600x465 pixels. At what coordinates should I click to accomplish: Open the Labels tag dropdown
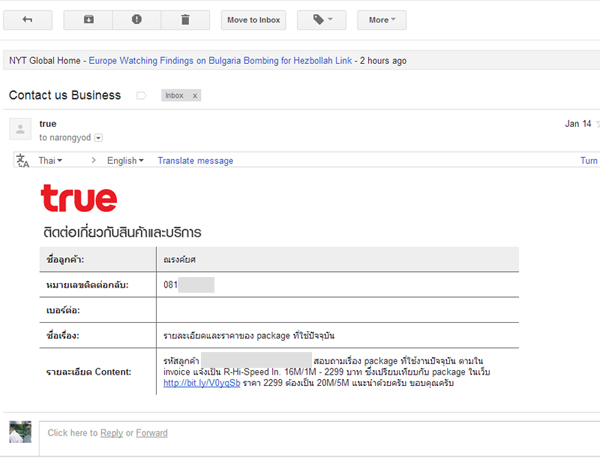[x=322, y=20]
